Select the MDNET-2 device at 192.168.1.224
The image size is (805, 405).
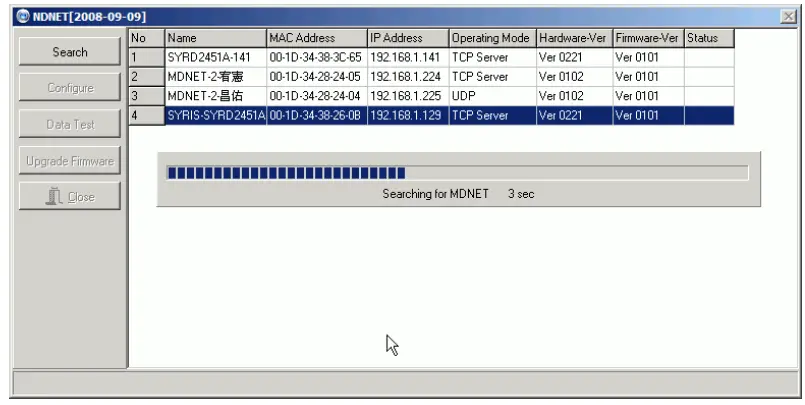pos(216,77)
